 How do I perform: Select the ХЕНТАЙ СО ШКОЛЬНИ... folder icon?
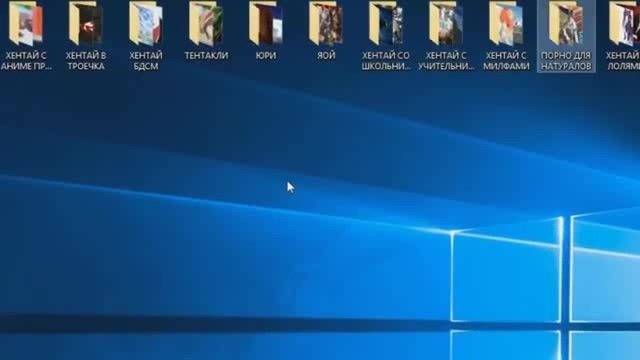(x=386, y=23)
